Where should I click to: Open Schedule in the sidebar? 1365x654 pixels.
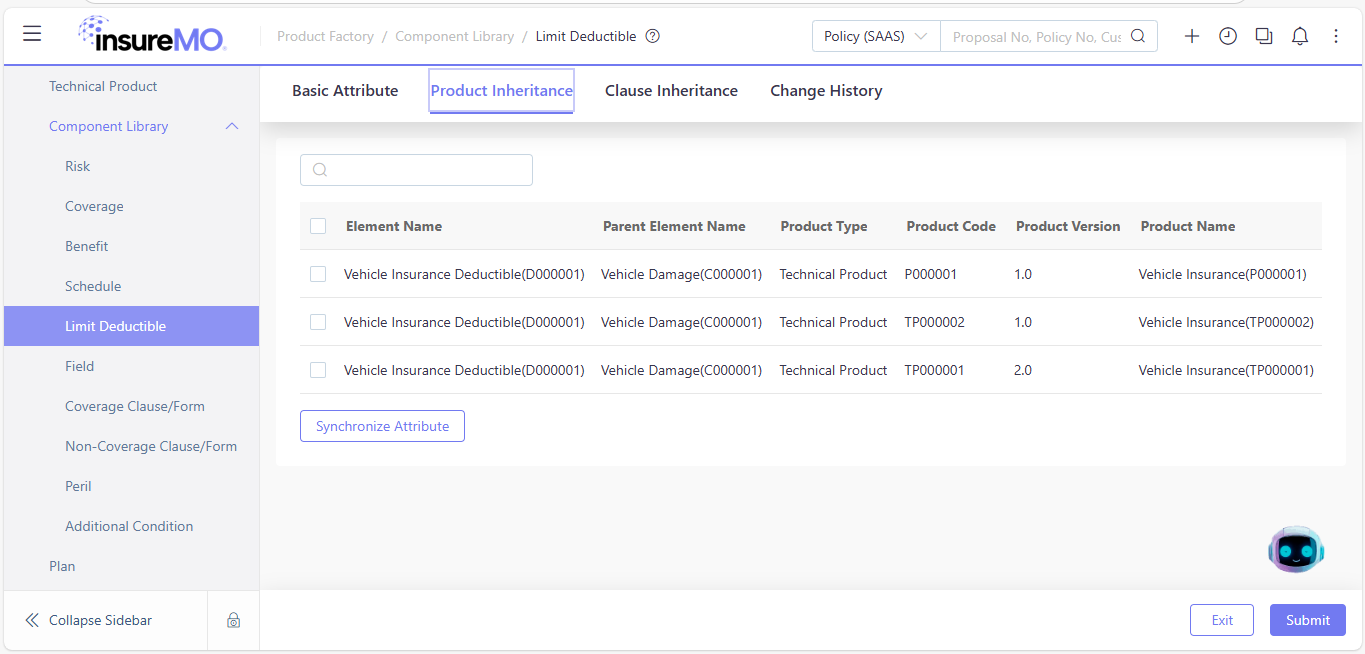[x=93, y=286]
